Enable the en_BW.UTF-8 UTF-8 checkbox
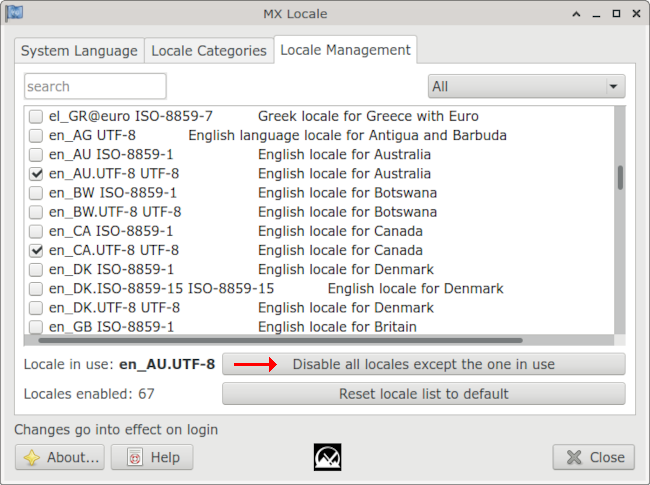 pyautogui.click(x=36, y=212)
